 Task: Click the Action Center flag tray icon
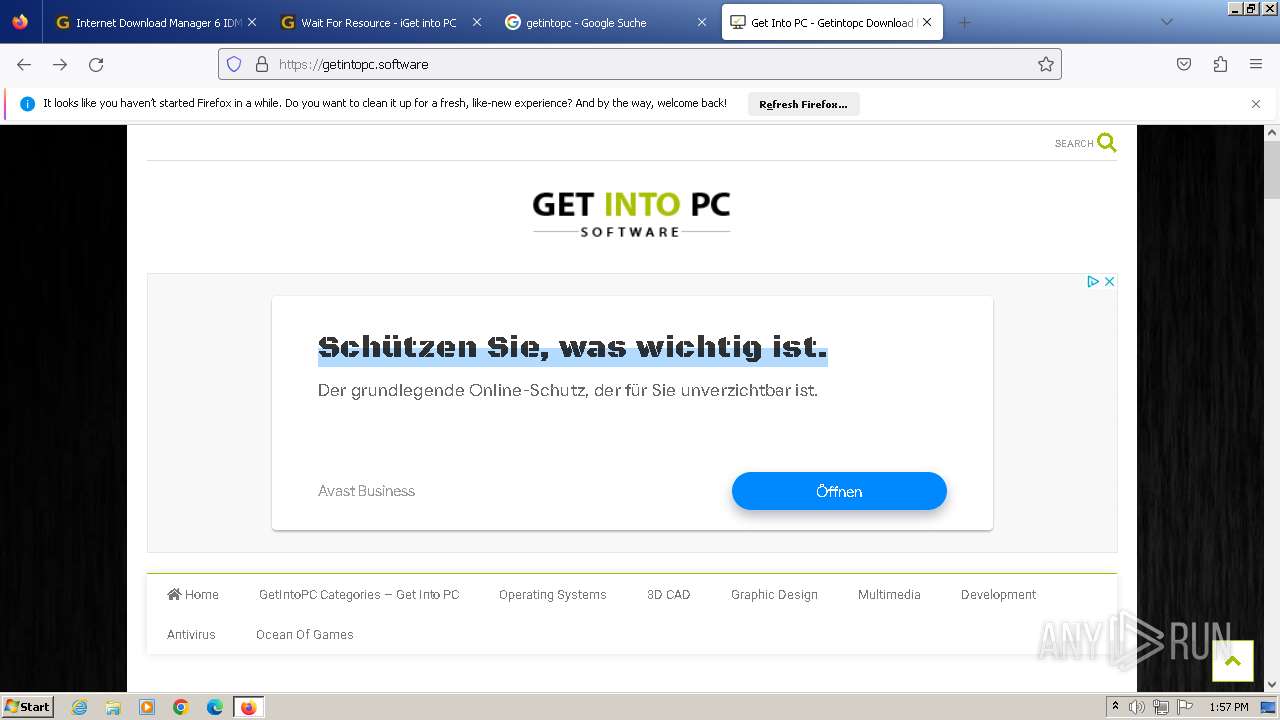pyautogui.click(x=1185, y=707)
